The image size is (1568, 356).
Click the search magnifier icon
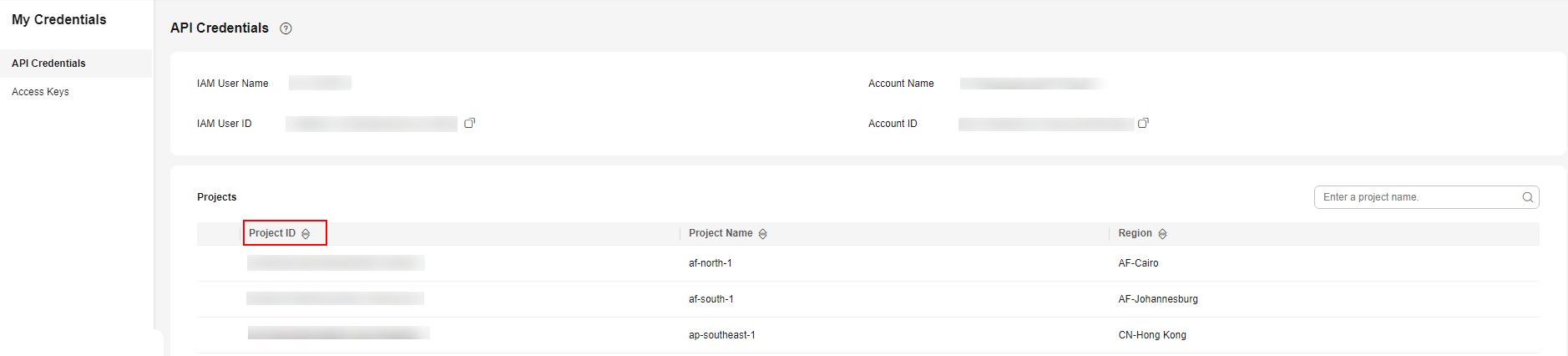[1527, 197]
